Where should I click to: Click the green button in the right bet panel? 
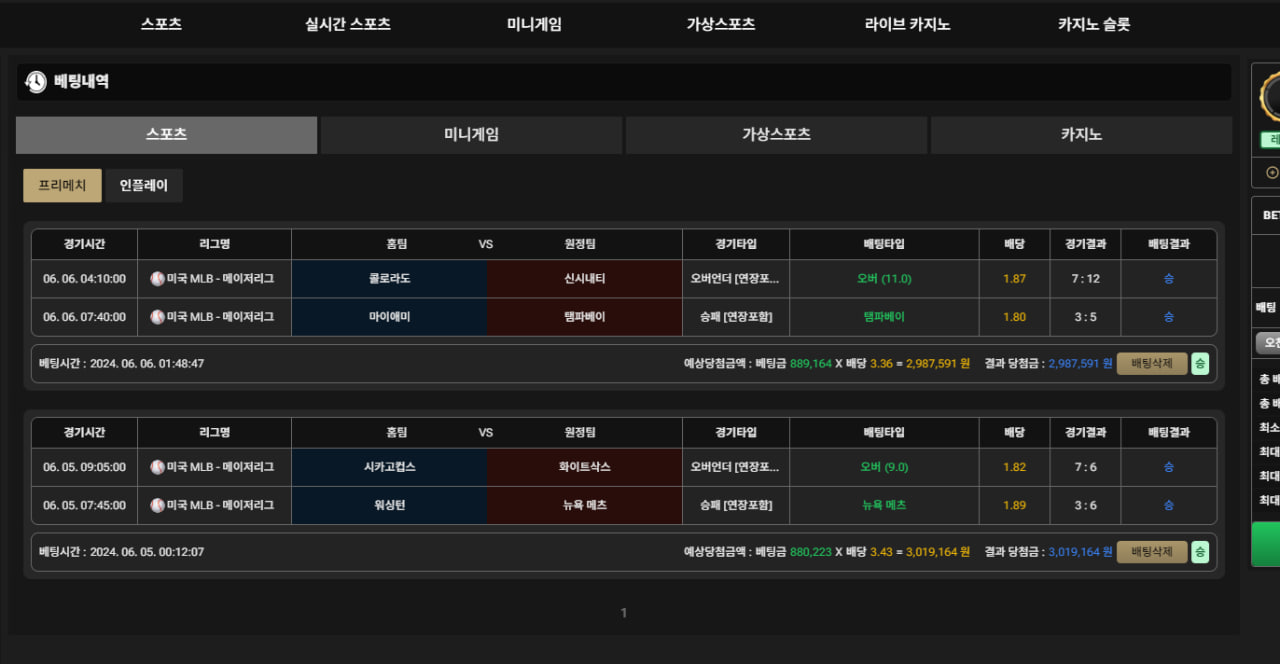pos(1266,544)
